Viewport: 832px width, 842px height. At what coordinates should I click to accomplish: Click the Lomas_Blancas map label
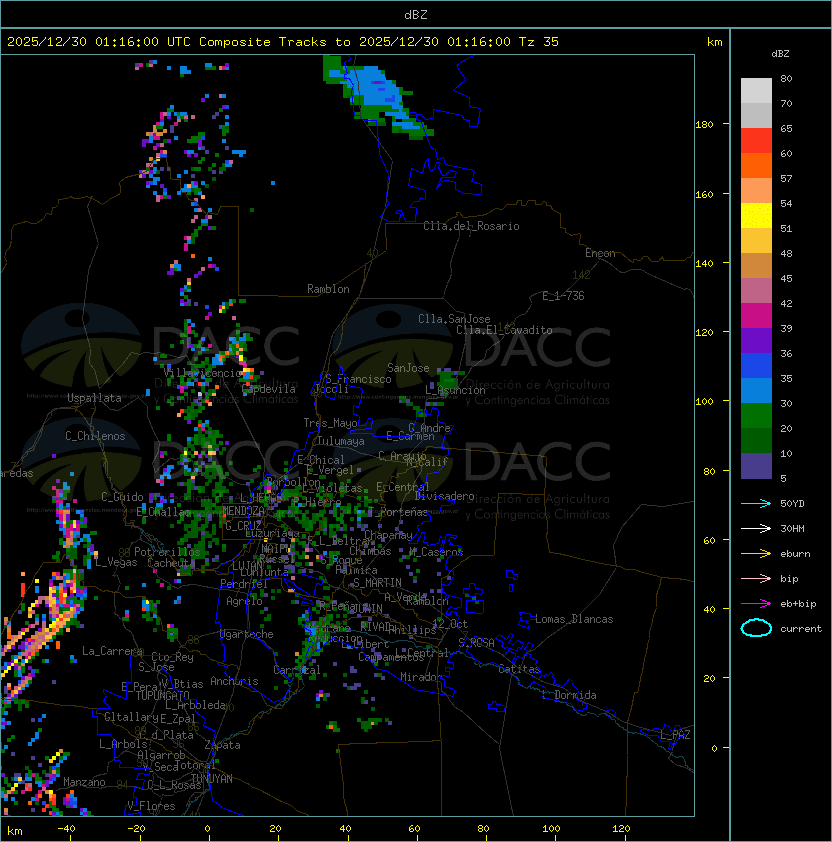tap(574, 619)
